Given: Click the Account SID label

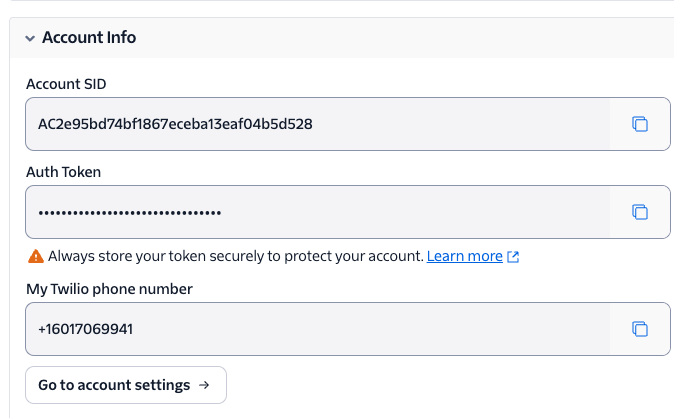Looking at the screenshot, I should pyautogui.click(x=66, y=83).
